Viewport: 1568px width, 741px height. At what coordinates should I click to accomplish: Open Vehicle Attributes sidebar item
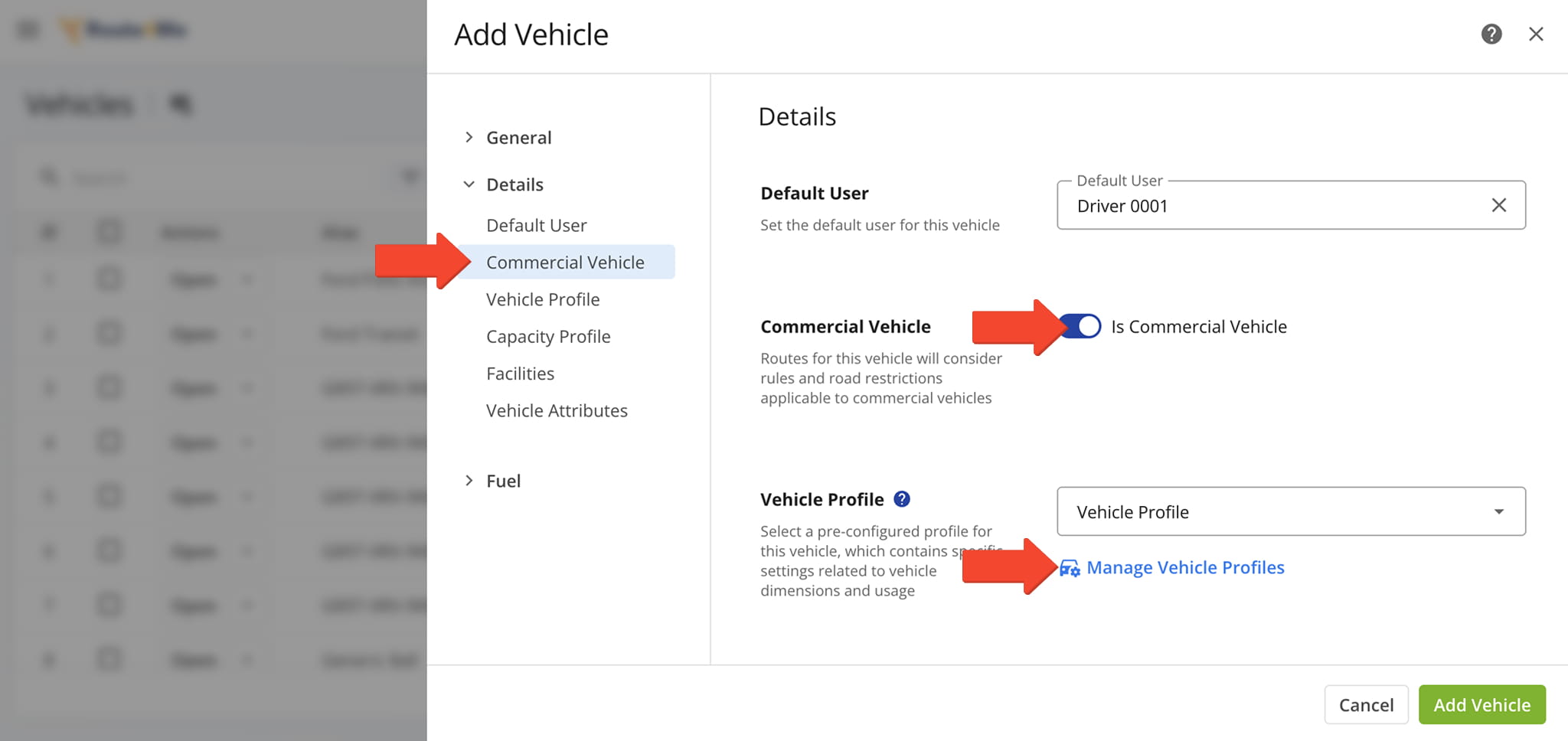557,410
